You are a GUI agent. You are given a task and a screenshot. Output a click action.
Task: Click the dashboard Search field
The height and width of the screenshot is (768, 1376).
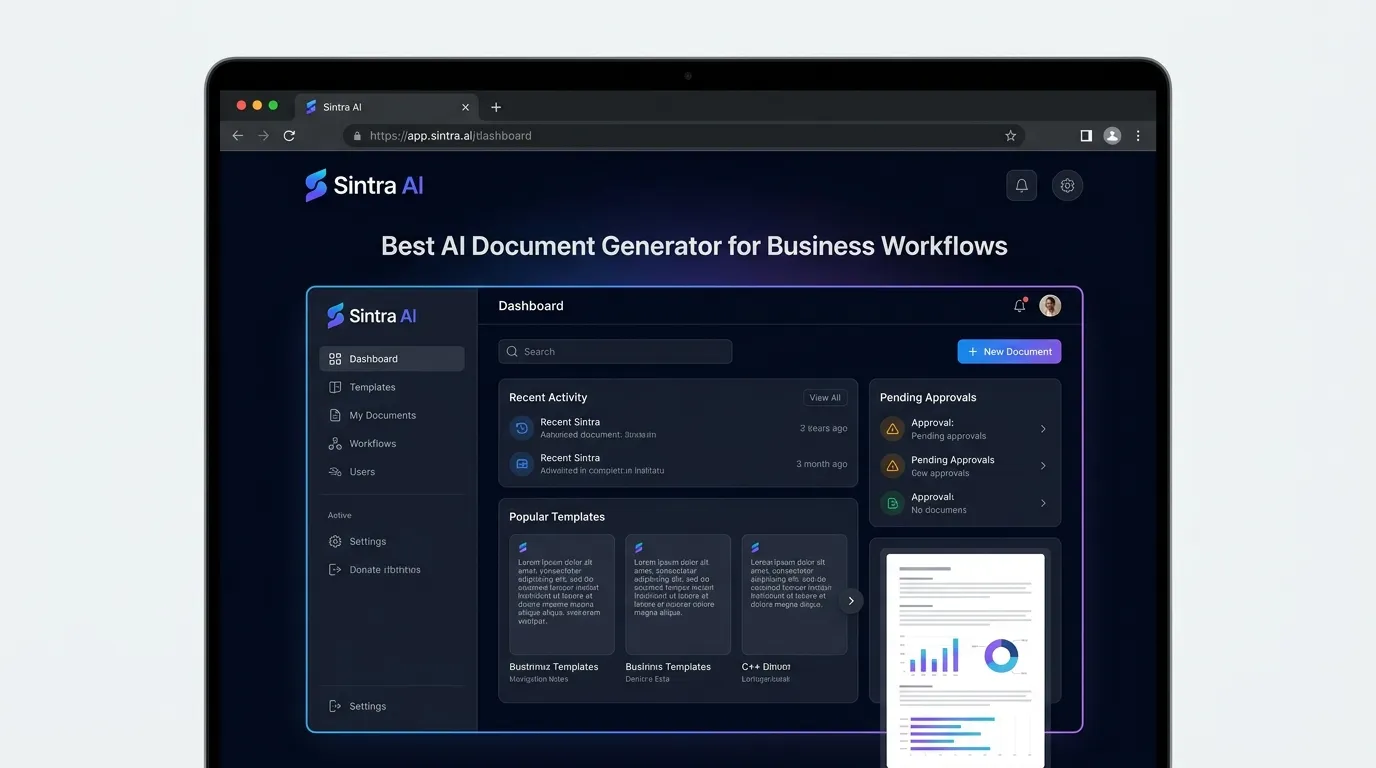(x=615, y=352)
